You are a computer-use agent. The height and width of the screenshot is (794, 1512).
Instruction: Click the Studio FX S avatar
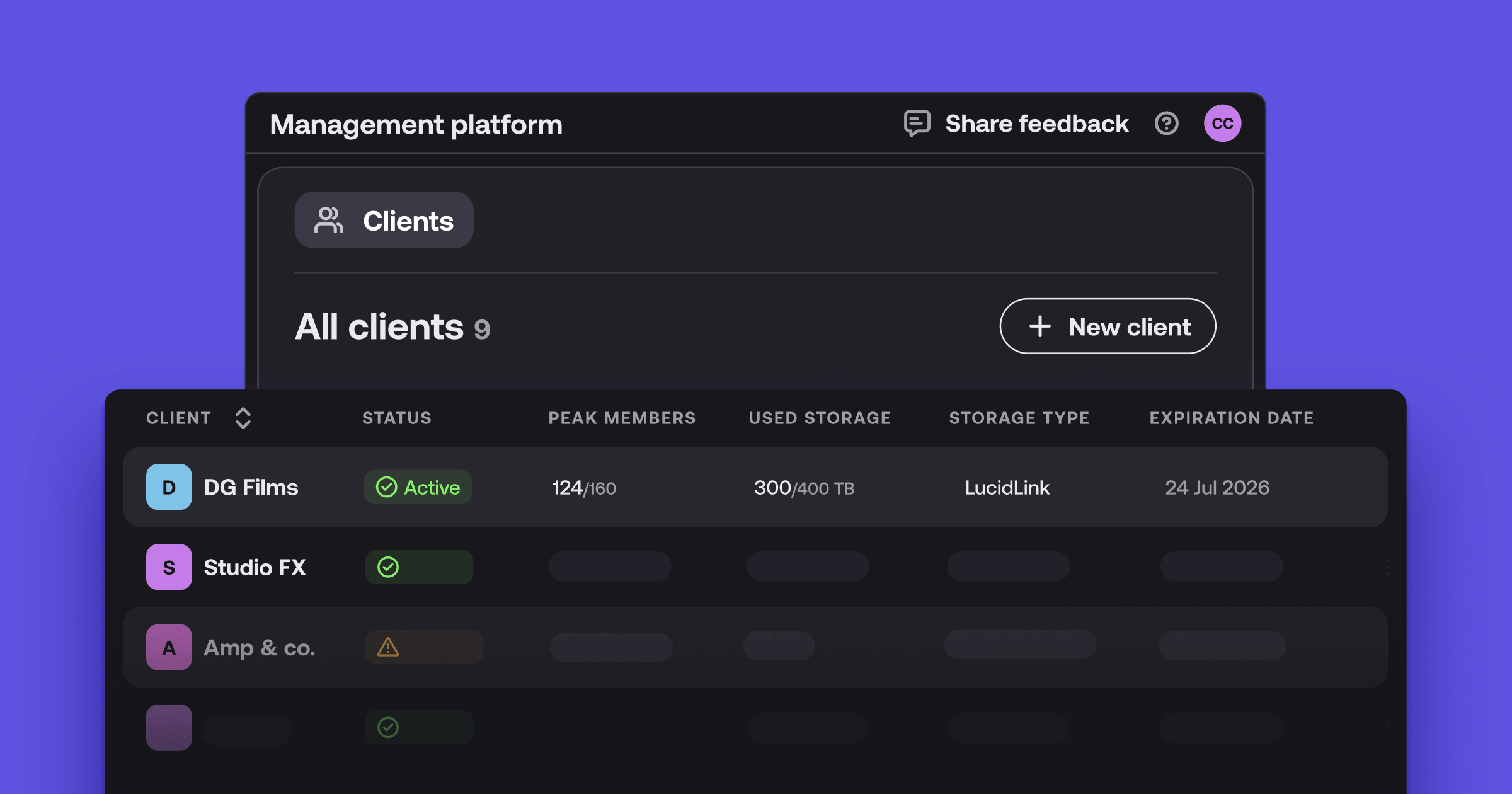169,567
